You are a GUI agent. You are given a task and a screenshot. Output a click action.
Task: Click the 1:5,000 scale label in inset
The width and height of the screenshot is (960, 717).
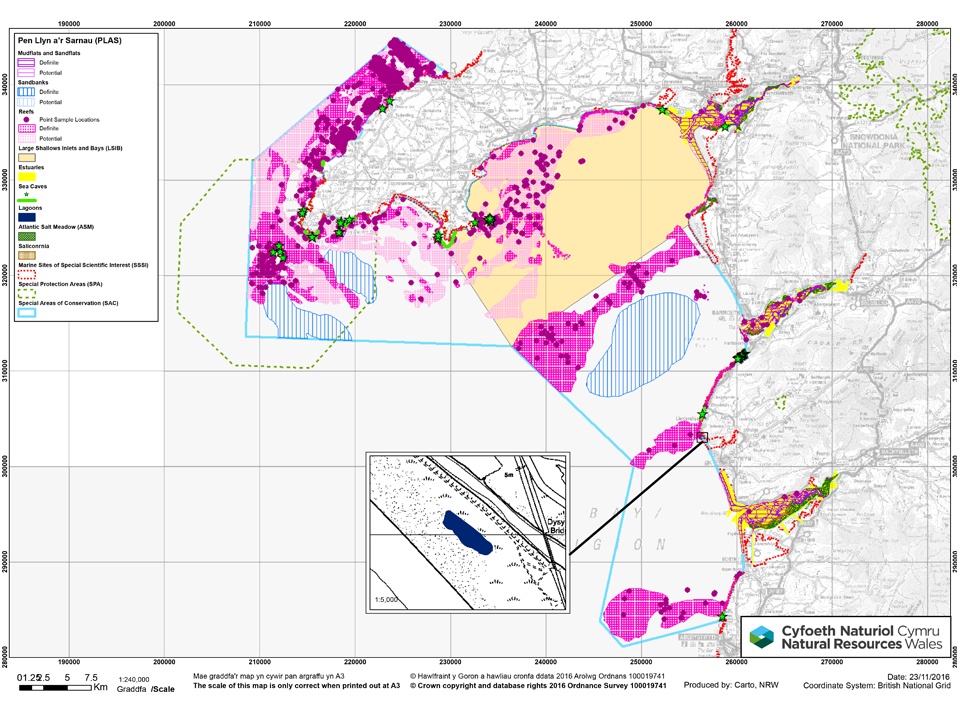(x=388, y=599)
